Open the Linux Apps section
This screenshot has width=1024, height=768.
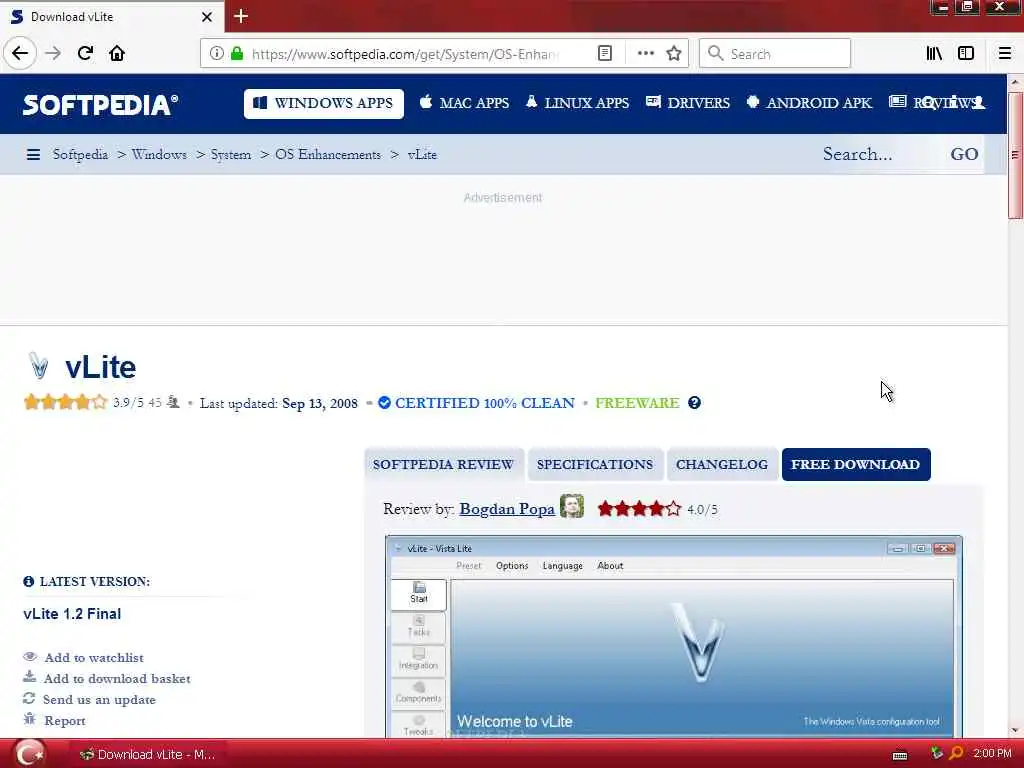point(577,103)
